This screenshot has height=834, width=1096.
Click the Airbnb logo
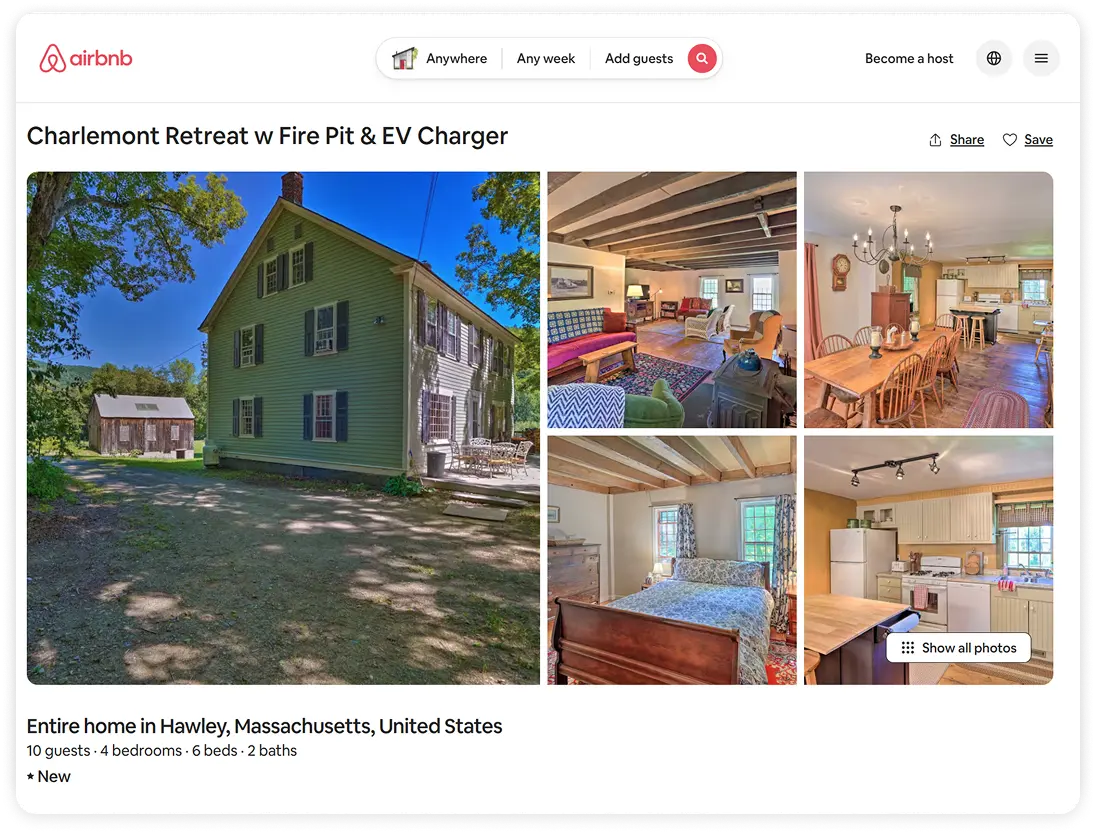click(x=85, y=58)
